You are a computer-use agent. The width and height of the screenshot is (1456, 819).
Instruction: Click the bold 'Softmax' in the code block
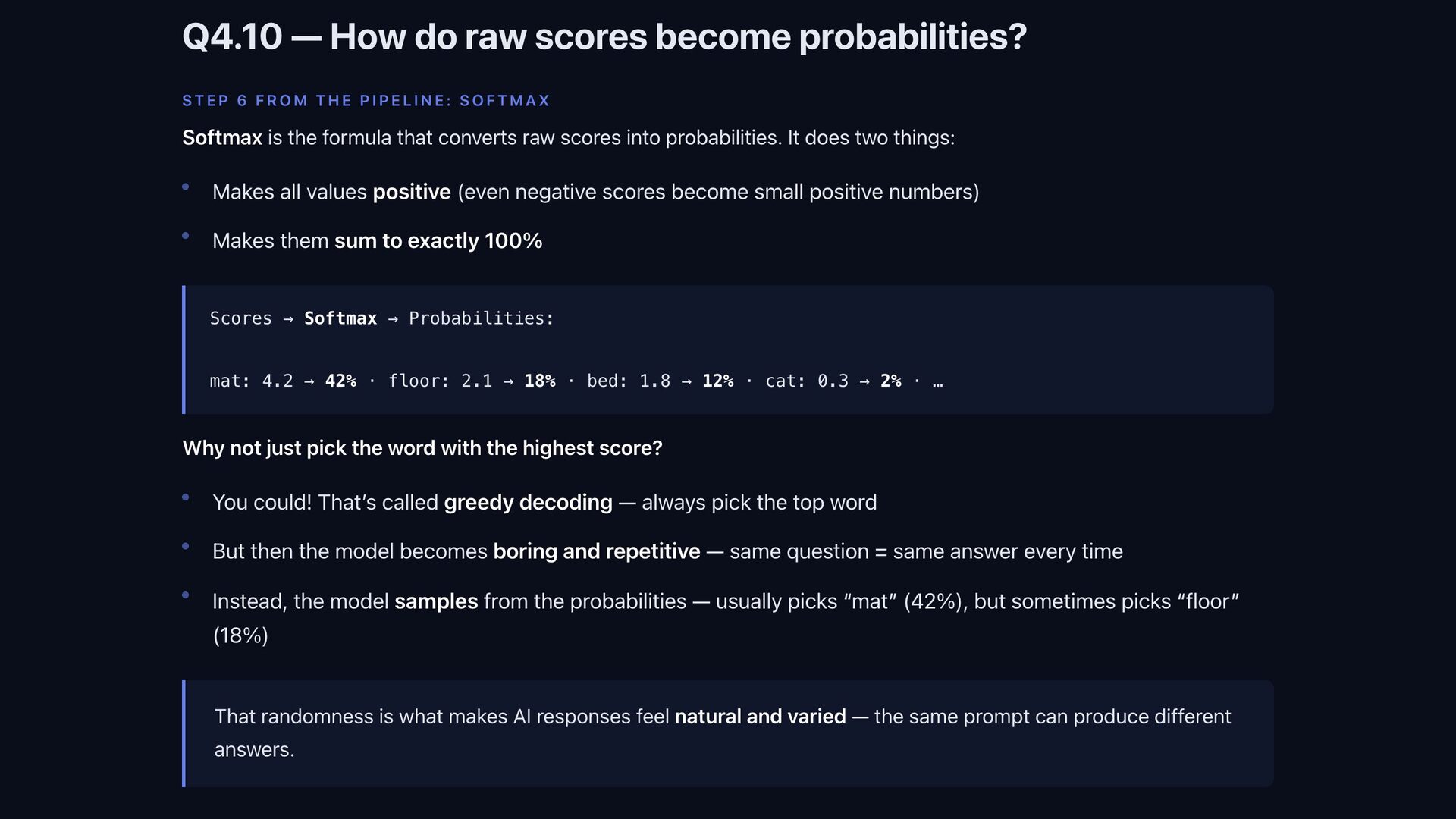(x=340, y=318)
